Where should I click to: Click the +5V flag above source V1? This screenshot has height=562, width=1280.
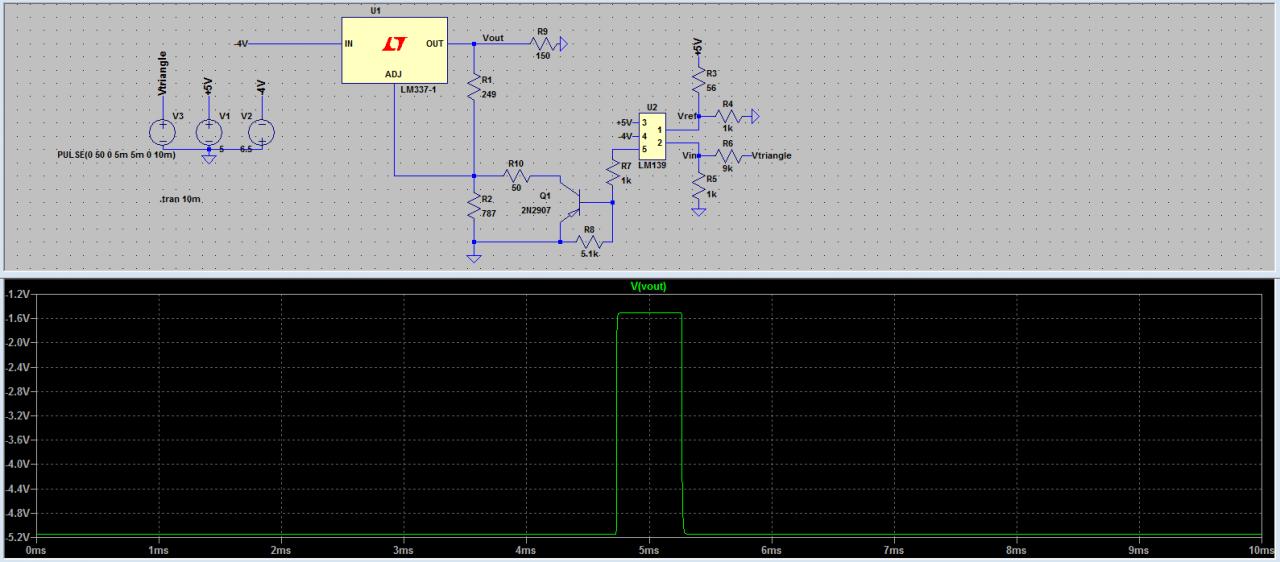point(208,86)
